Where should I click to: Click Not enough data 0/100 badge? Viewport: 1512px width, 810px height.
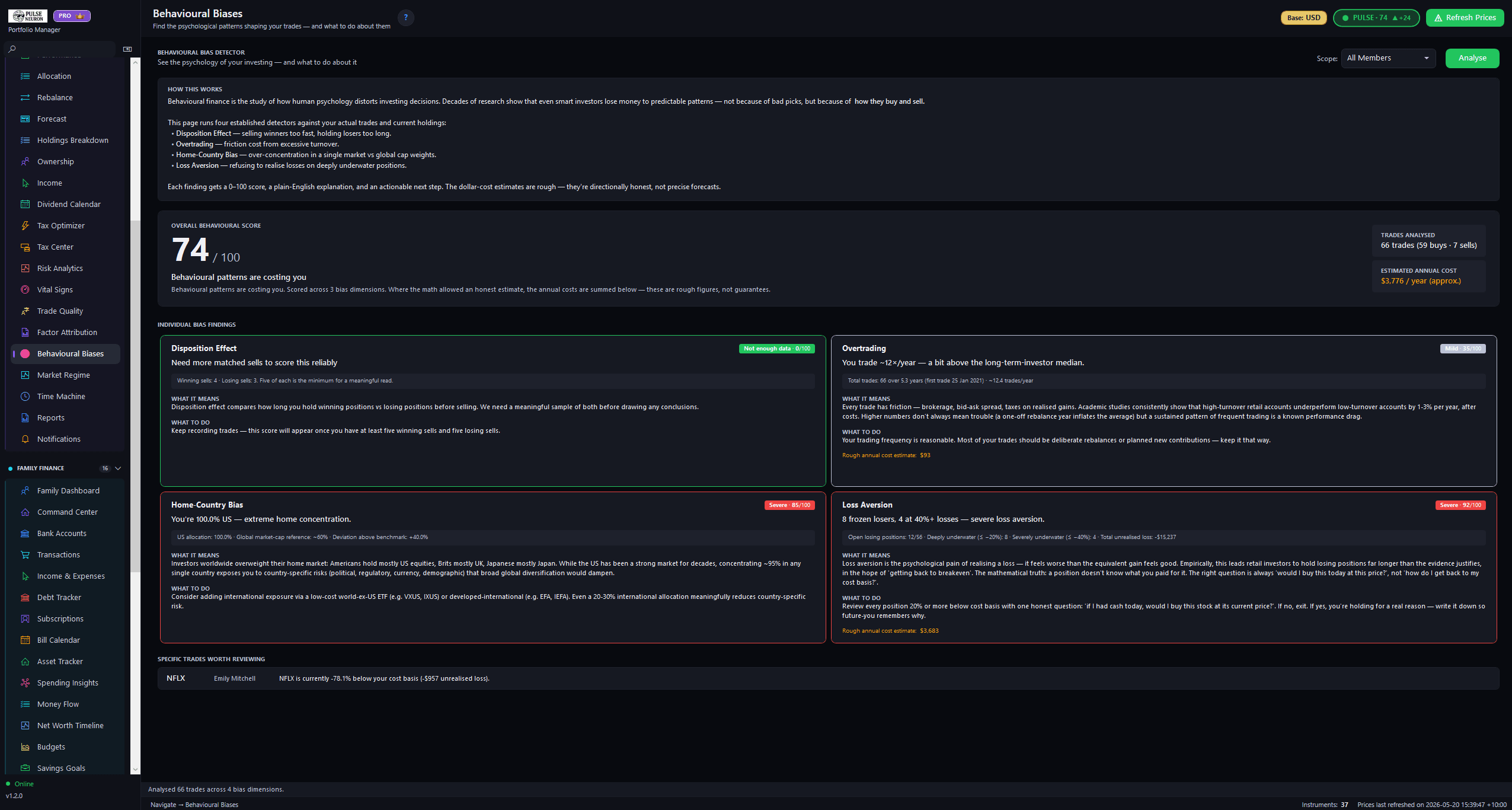[x=776, y=349]
